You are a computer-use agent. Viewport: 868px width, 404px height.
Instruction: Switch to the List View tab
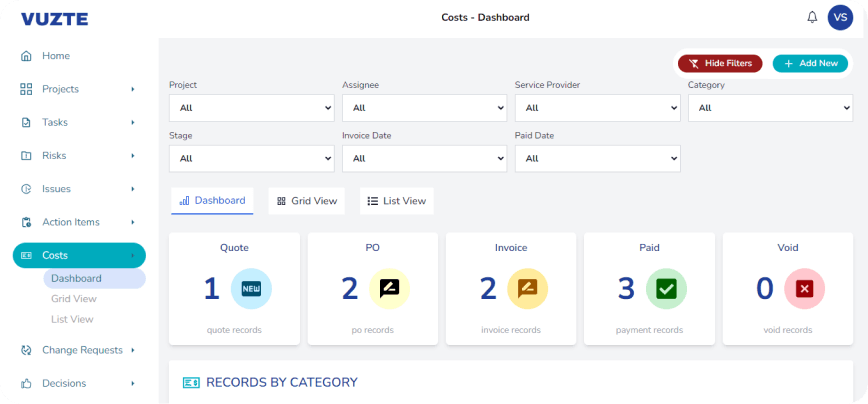[397, 201]
